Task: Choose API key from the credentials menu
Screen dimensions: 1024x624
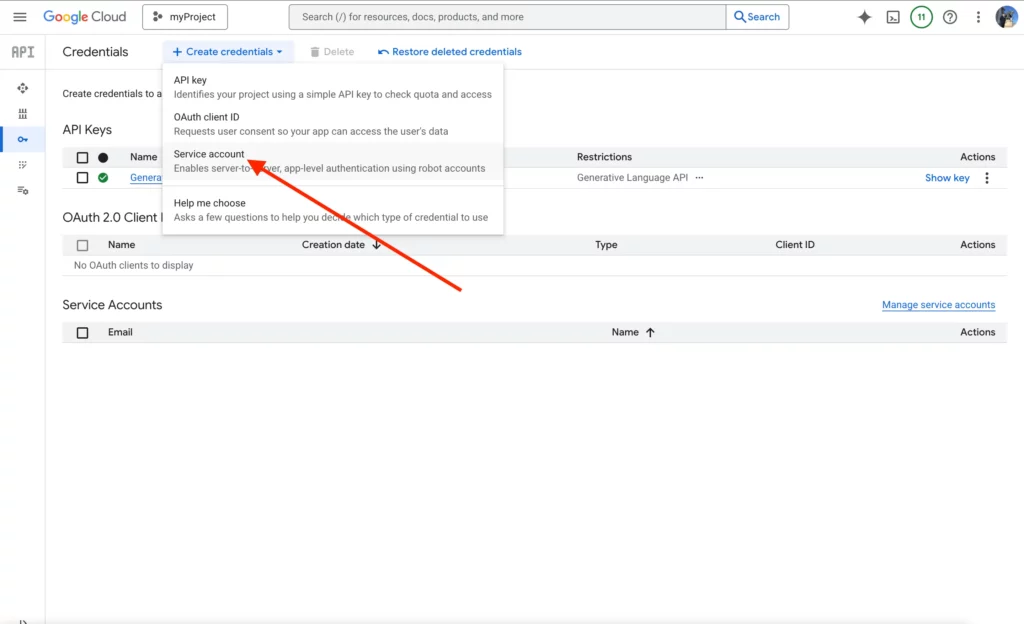Action: pyautogui.click(x=332, y=87)
